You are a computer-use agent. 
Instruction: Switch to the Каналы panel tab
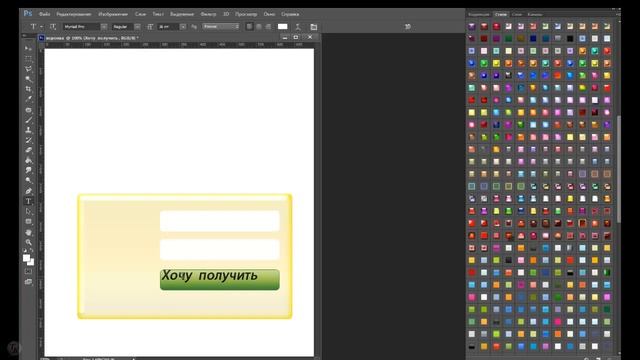point(535,14)
